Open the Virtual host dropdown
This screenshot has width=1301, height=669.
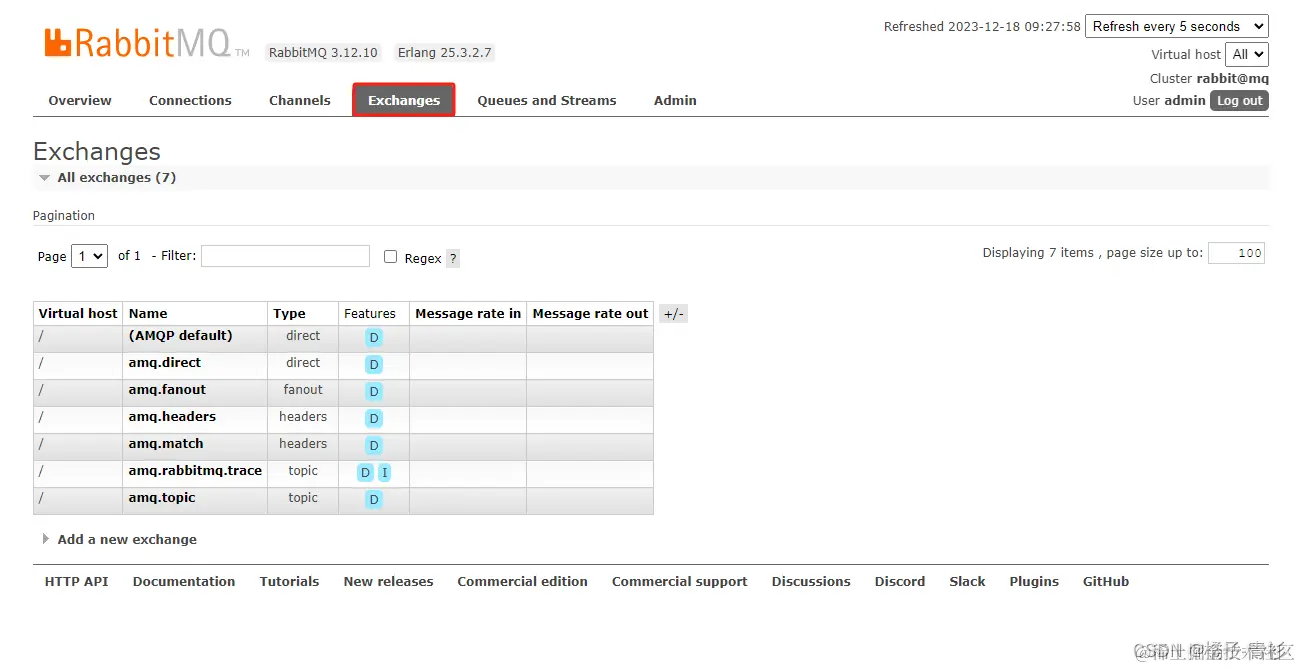(1248, 55)
